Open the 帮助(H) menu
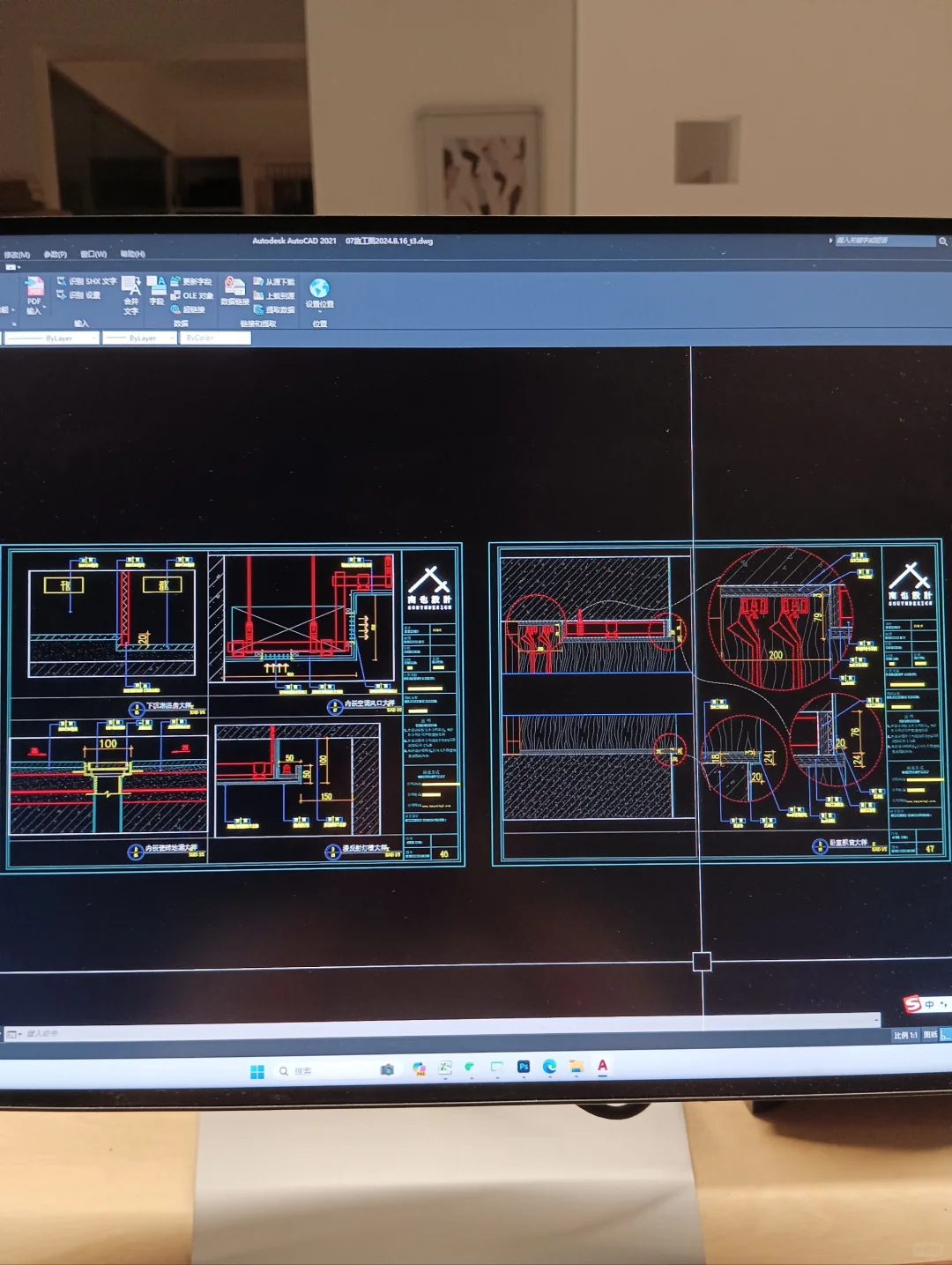The width and height of the screenshot is (952, 1265). point(132,254)
